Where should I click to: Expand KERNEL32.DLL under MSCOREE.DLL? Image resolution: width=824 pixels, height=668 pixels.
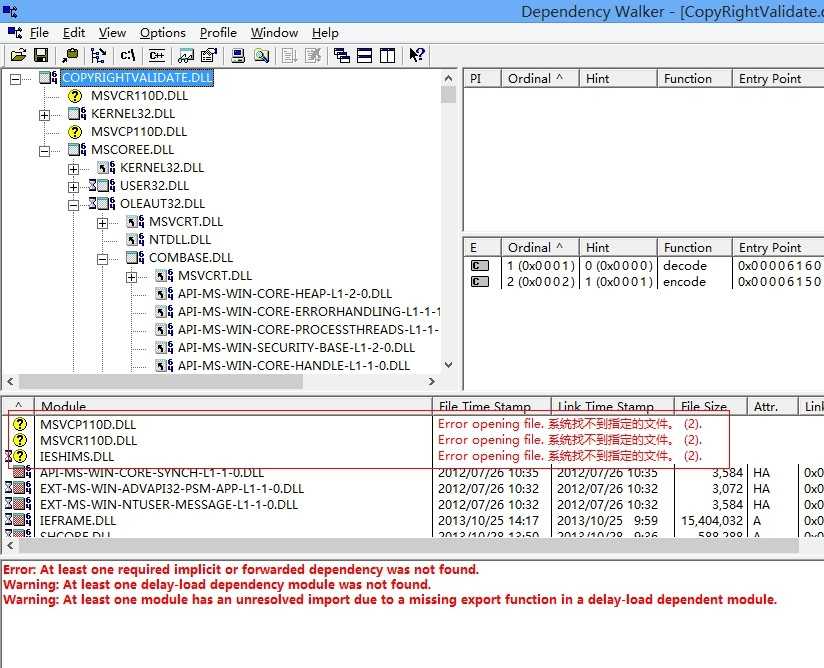(74, 169)
